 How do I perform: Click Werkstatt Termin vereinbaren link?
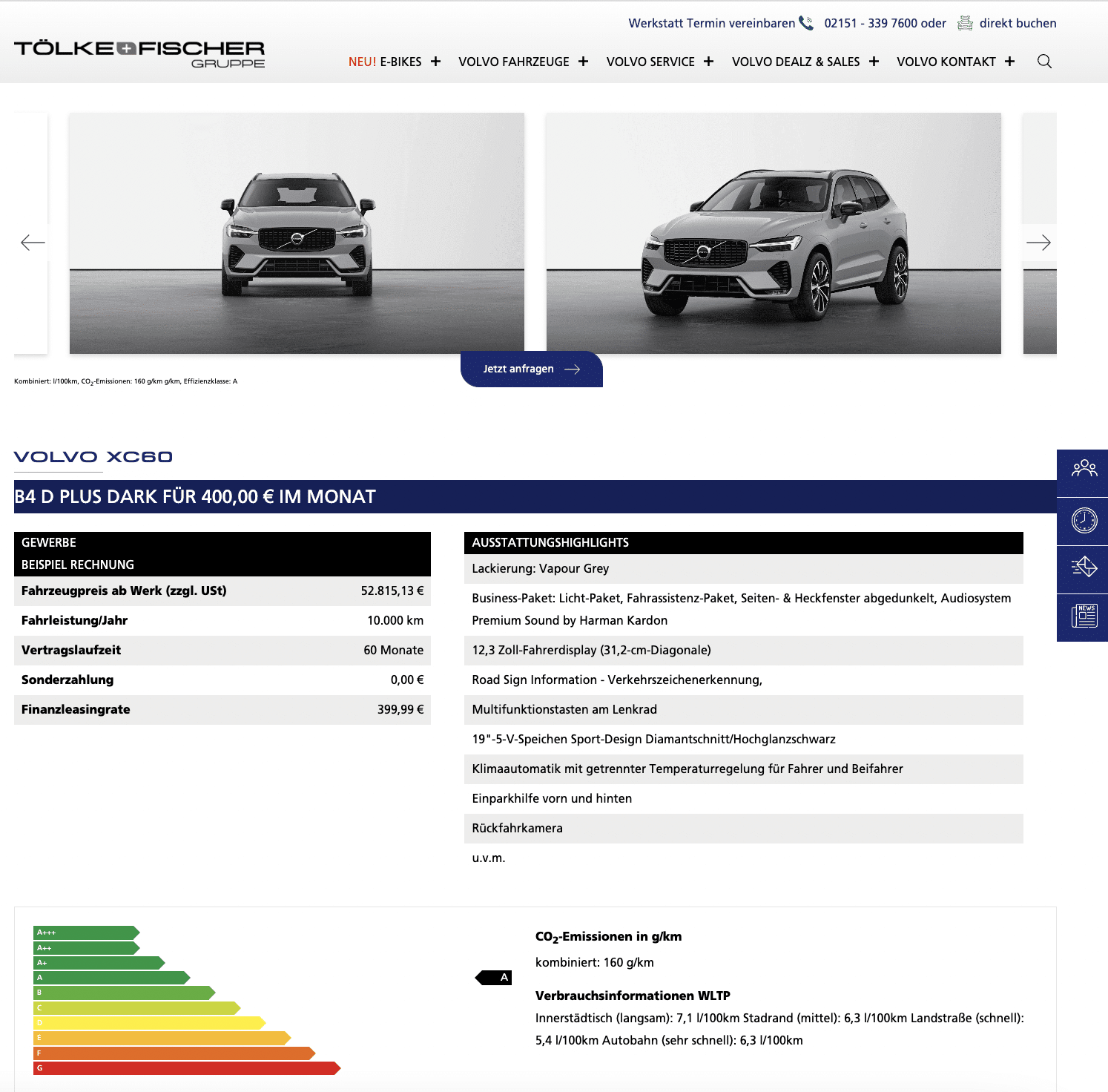pyautogui.click(x=711, y=23)
